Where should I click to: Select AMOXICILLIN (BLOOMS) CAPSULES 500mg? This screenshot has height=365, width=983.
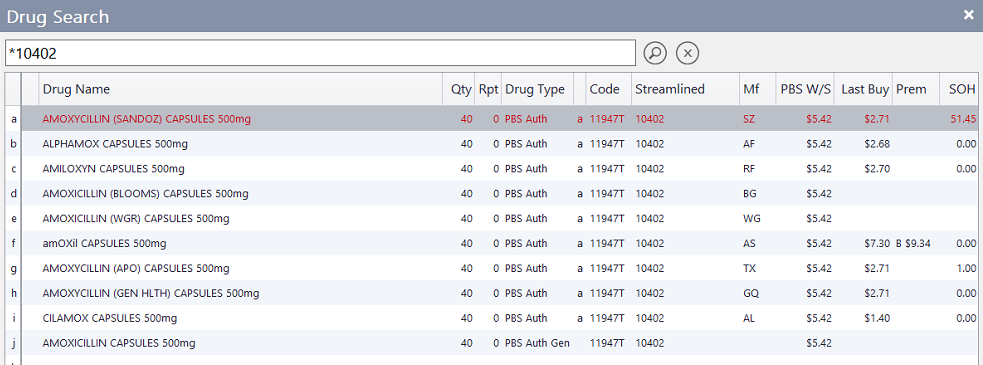pos(500,194)
